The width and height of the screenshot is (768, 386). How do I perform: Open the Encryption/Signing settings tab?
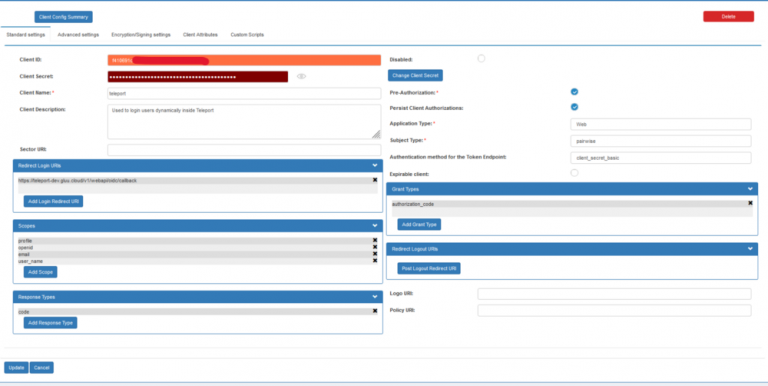pyautogui.click(x=141, y=35)
